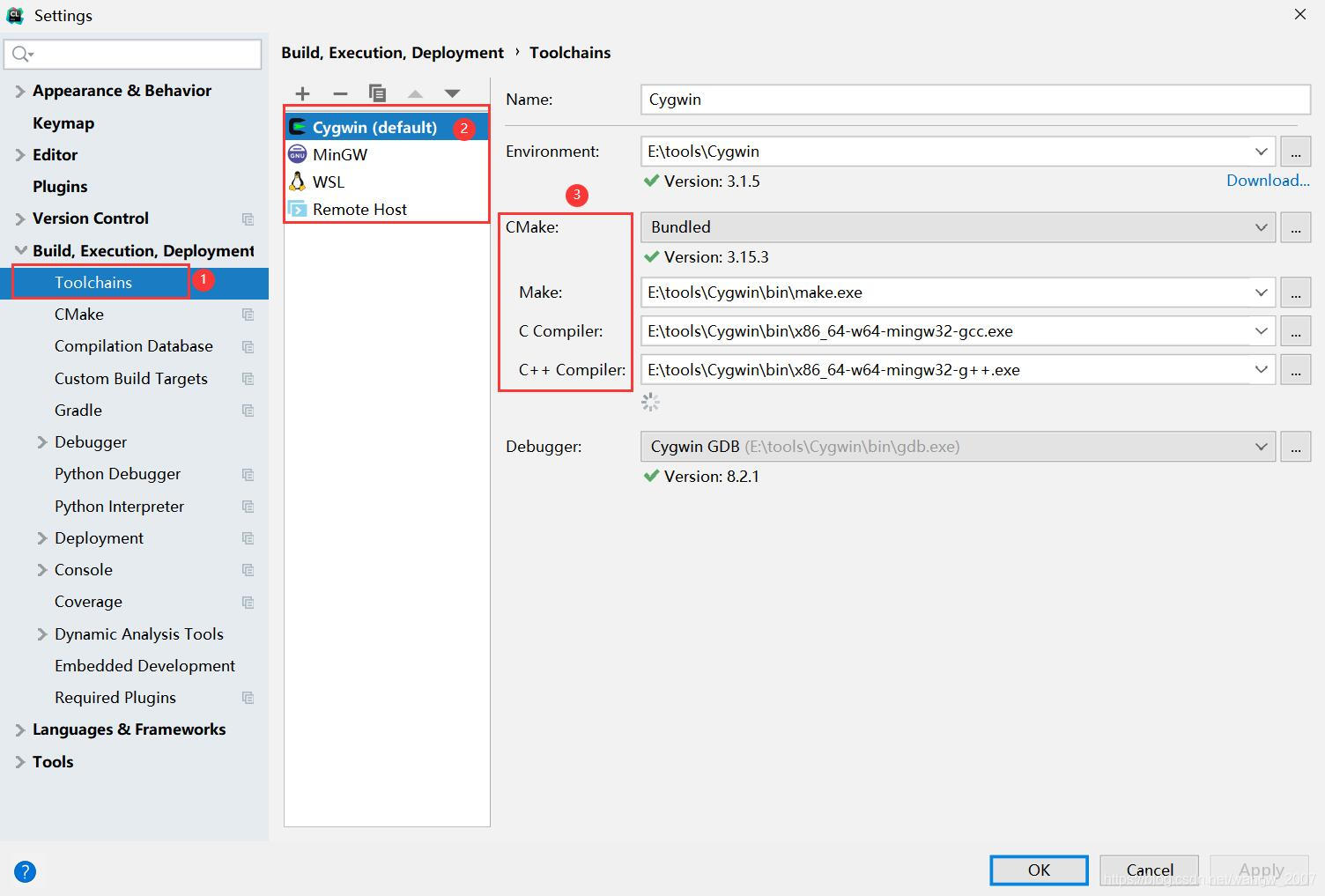This screenshot has width=1325, height=896.
Task: Add a new toolchain with plus icon
Action: 302,93
